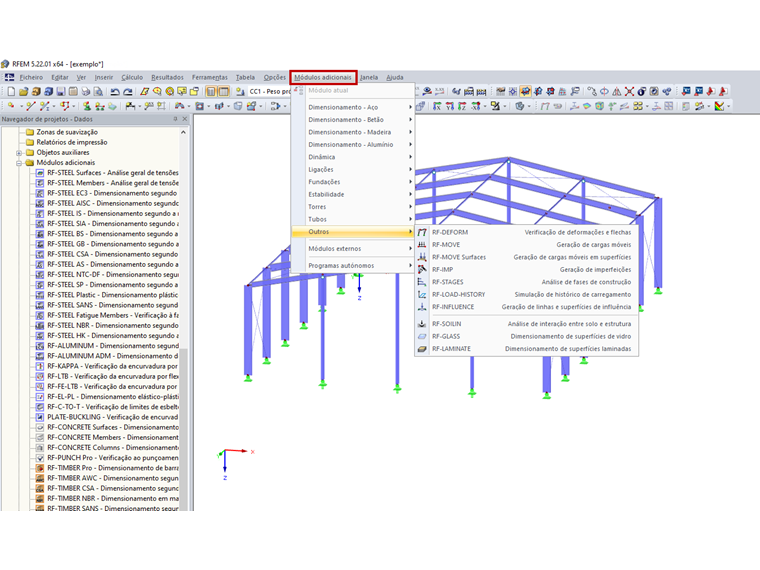Open the Editar menu
The height and width of the screenshot is (570, 760).
(x=60, y=78)
